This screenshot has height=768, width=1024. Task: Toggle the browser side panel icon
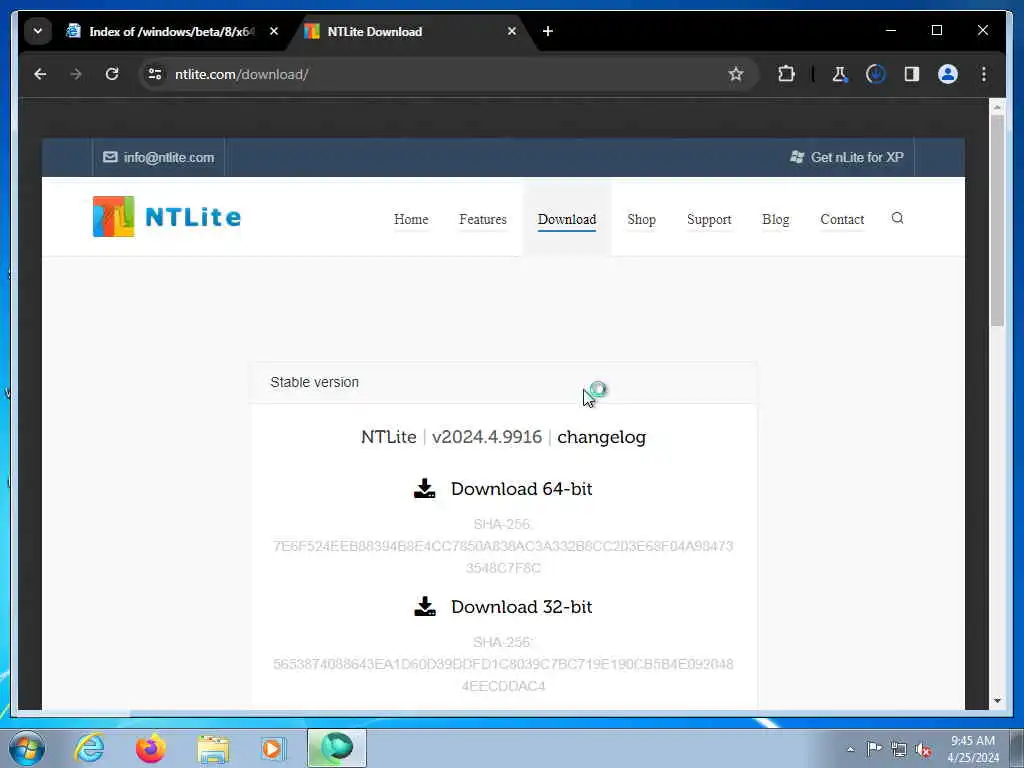pyautogui.click(x=912, y=74)
